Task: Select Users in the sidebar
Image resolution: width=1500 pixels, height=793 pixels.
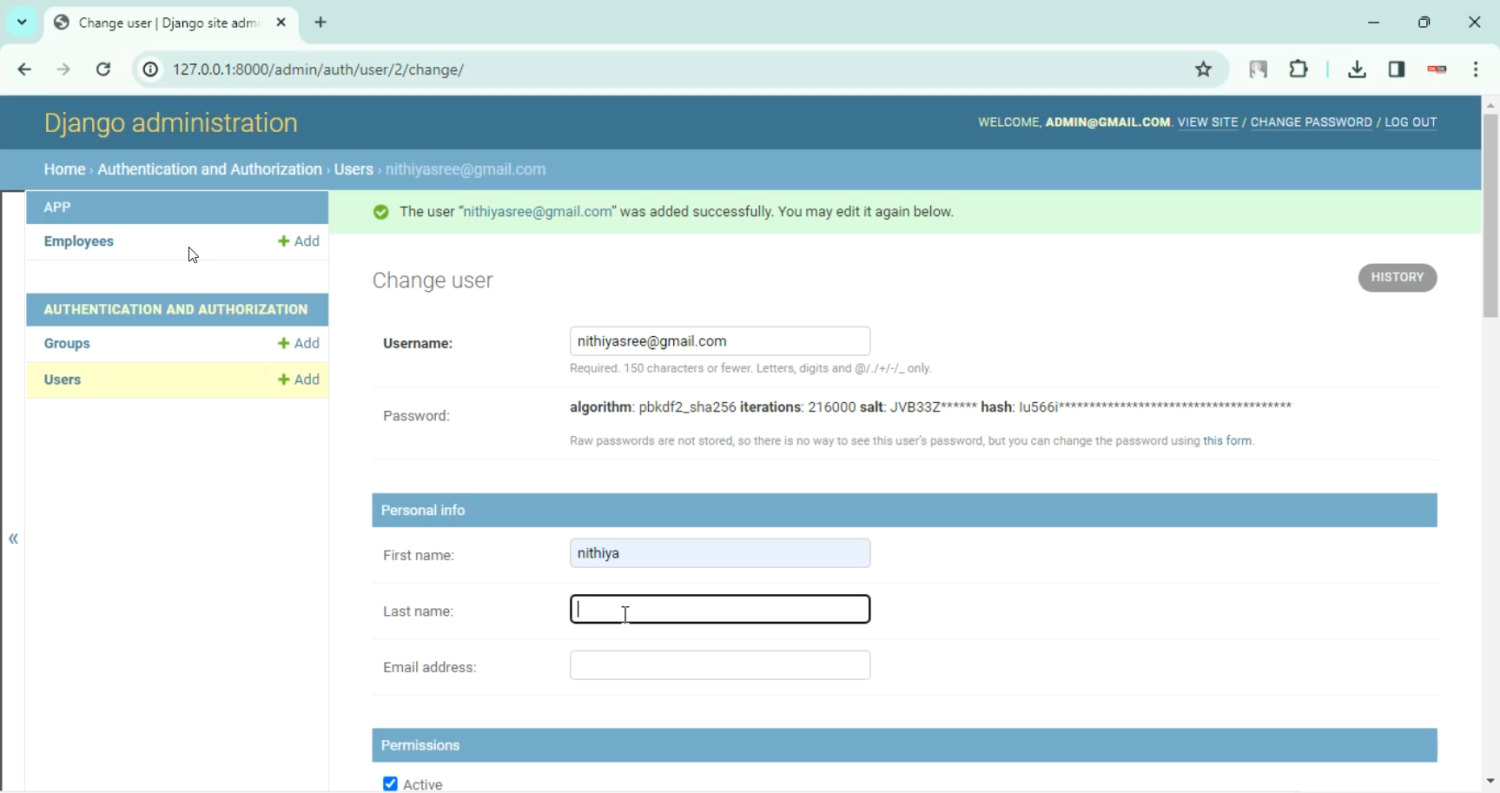Action: coord(62,380)
